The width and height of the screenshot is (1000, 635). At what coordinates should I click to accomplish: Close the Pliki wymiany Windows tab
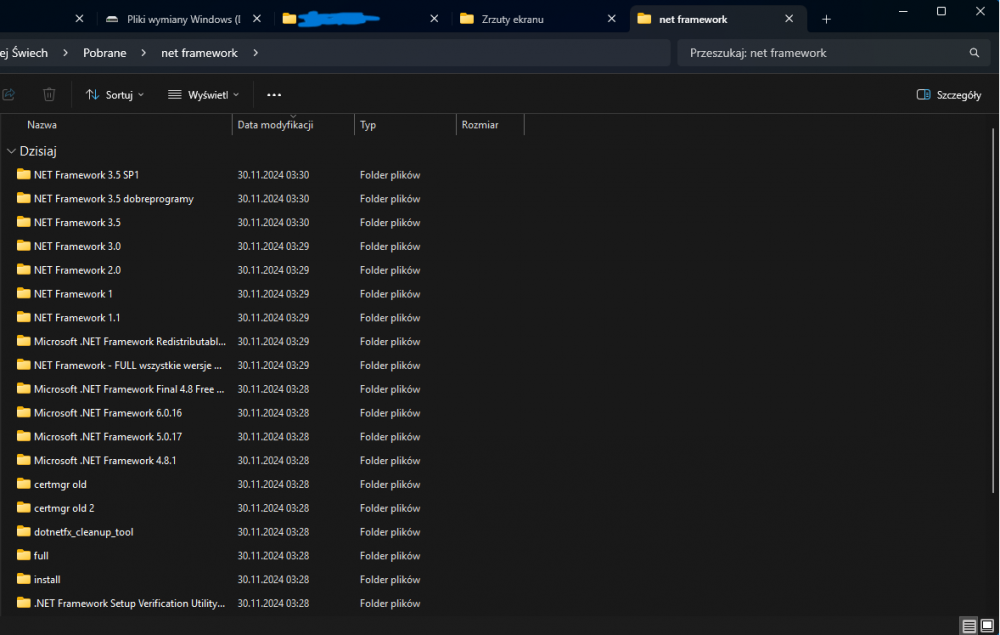(257, 19)
